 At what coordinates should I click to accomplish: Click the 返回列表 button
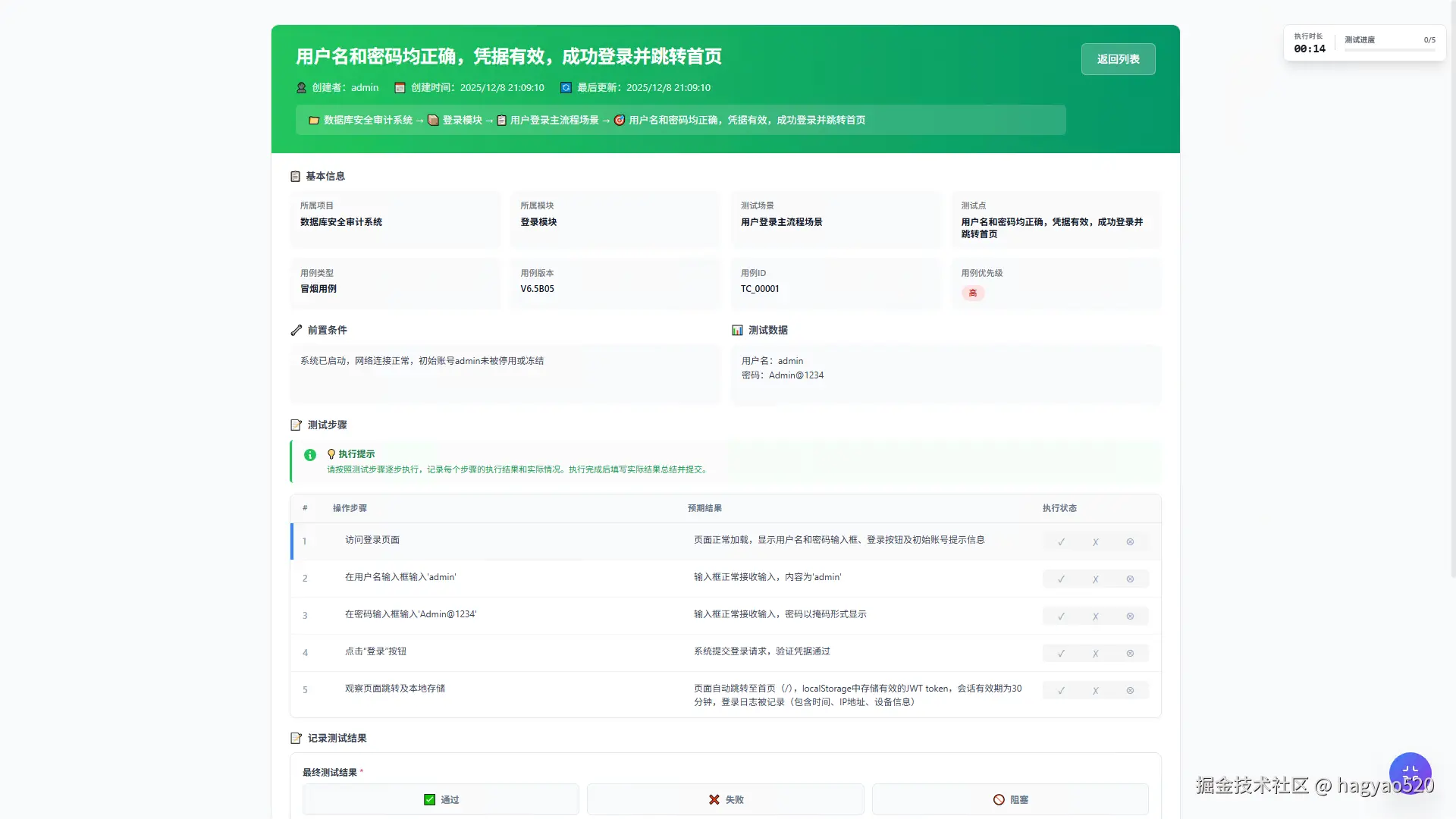[x=1118, y=58]
